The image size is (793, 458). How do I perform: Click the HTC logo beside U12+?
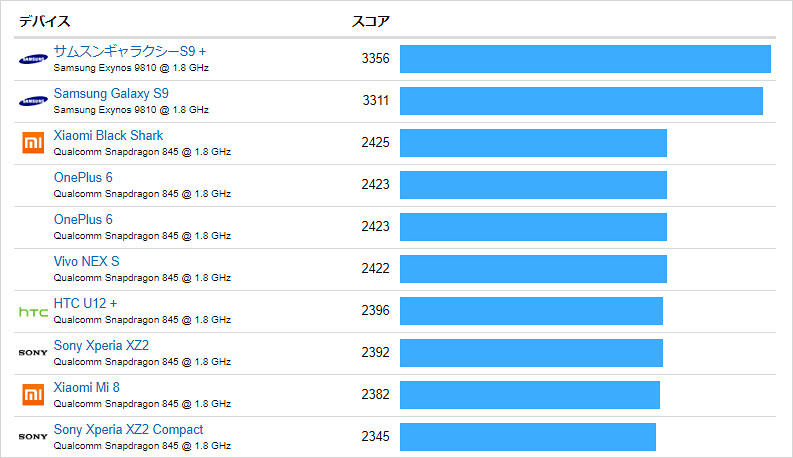[33, 311]
